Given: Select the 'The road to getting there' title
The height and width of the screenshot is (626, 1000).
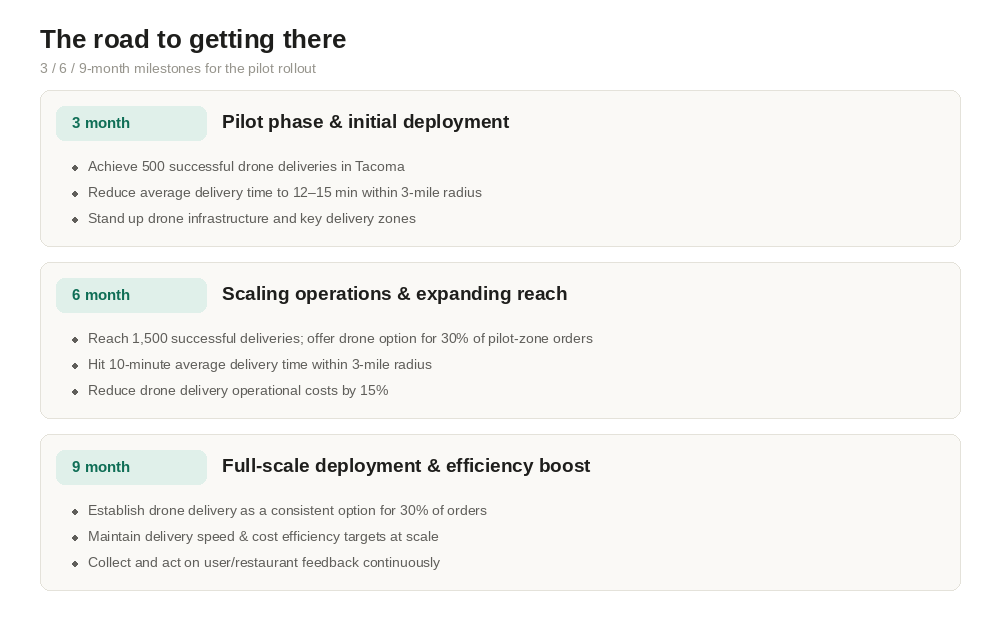Looking at the screenshot, I should coord(193,40).
